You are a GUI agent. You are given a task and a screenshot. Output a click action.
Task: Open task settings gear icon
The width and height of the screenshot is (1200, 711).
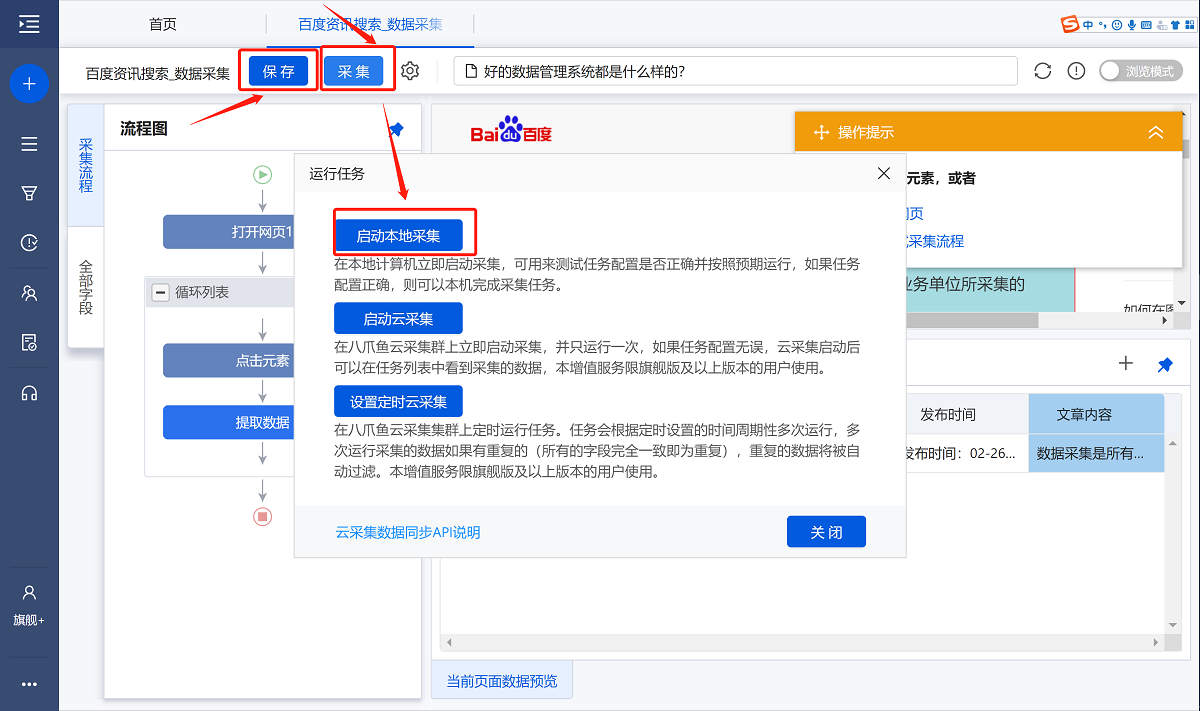tap(410, 71)
